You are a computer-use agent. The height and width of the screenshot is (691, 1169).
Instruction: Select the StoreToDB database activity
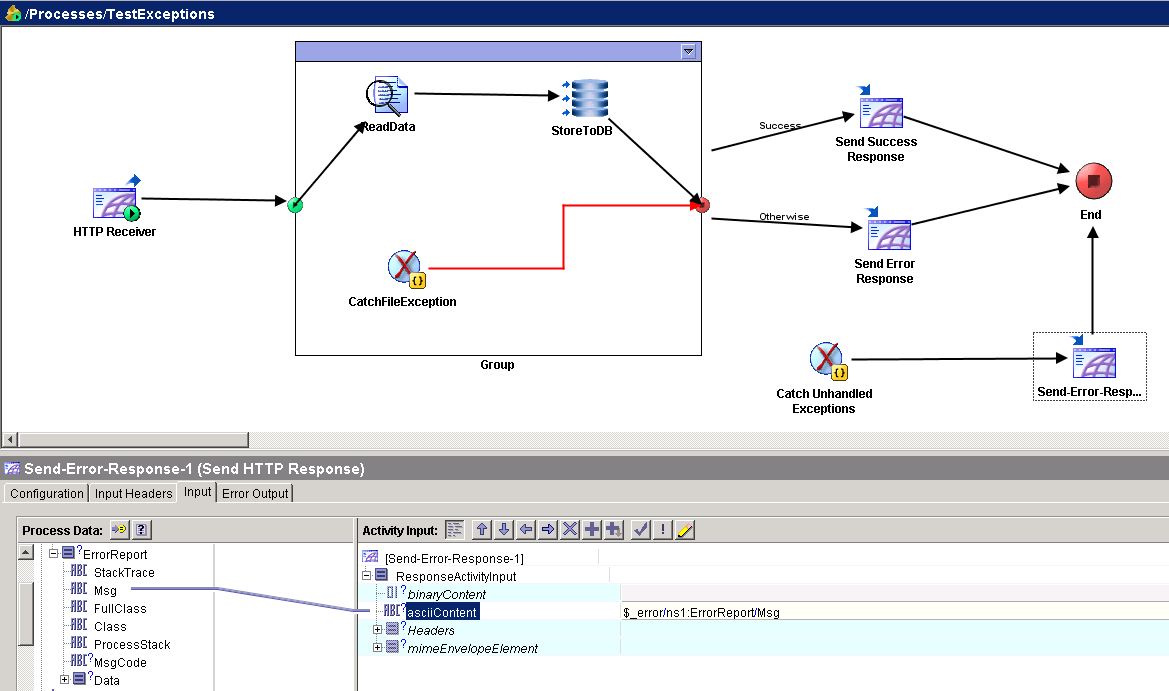click(x=588, y=95)
